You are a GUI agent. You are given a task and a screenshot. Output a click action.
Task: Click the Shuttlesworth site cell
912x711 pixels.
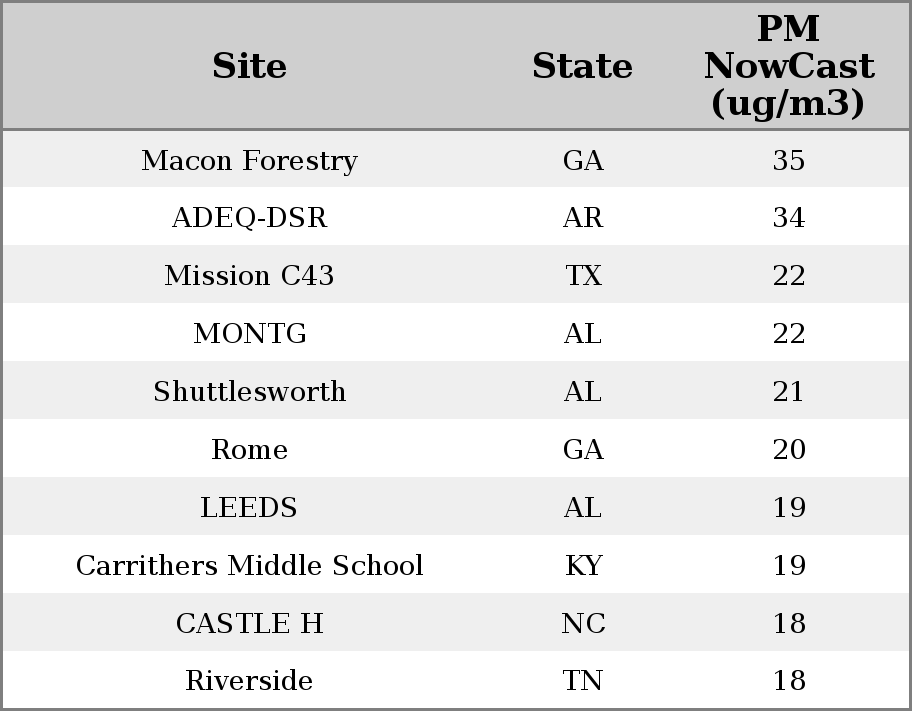coord(249,391)
